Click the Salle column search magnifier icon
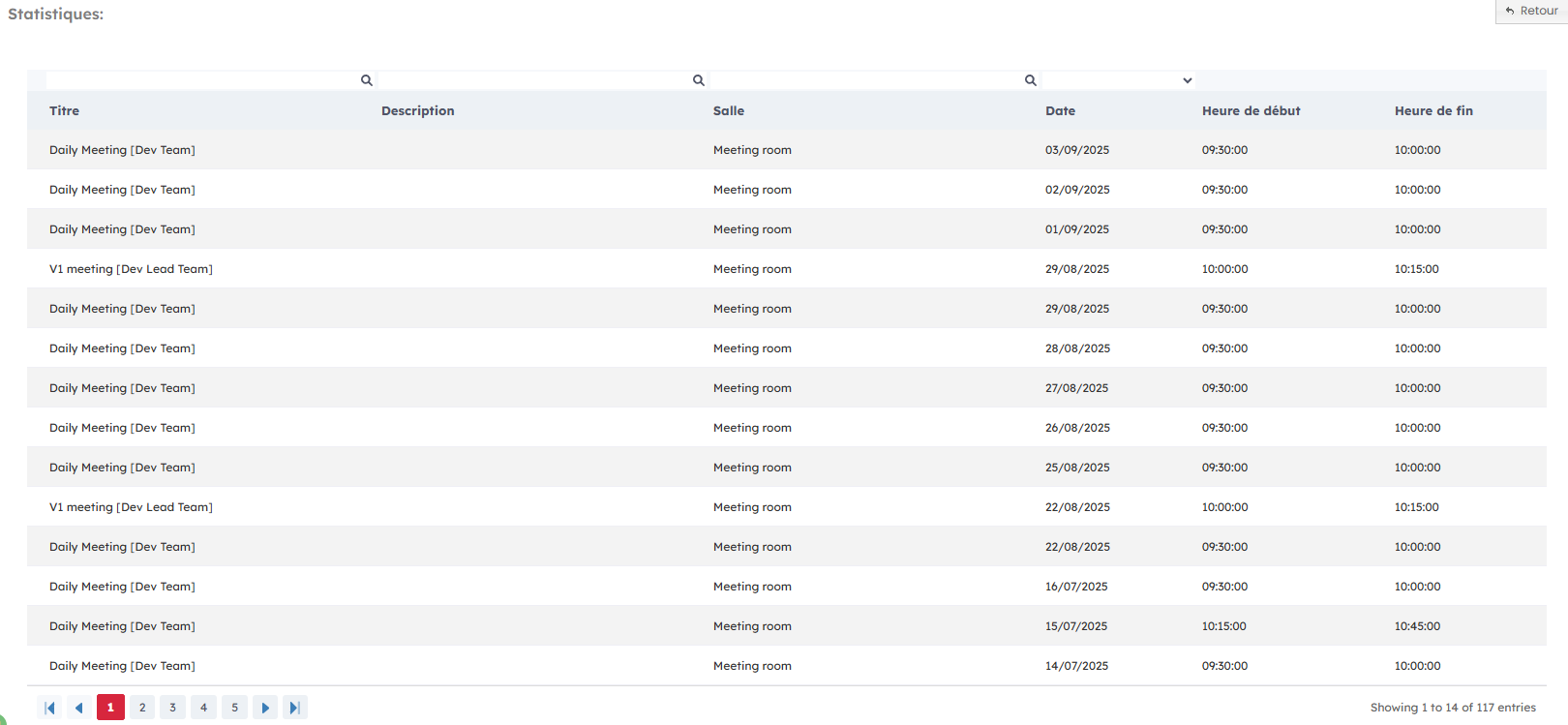1568x725 pixels. click(x=1030, y=80)
